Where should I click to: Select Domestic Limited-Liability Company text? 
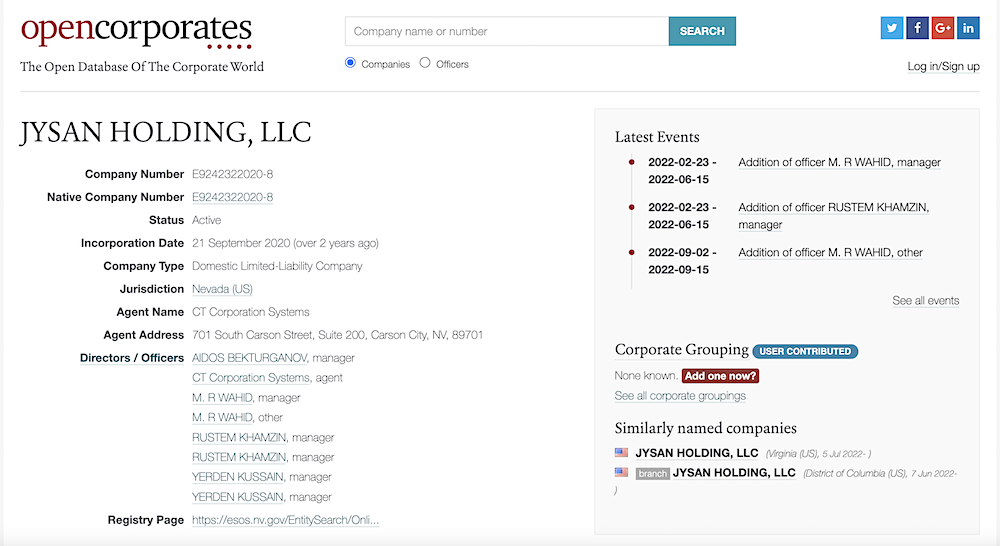(277, 266)
